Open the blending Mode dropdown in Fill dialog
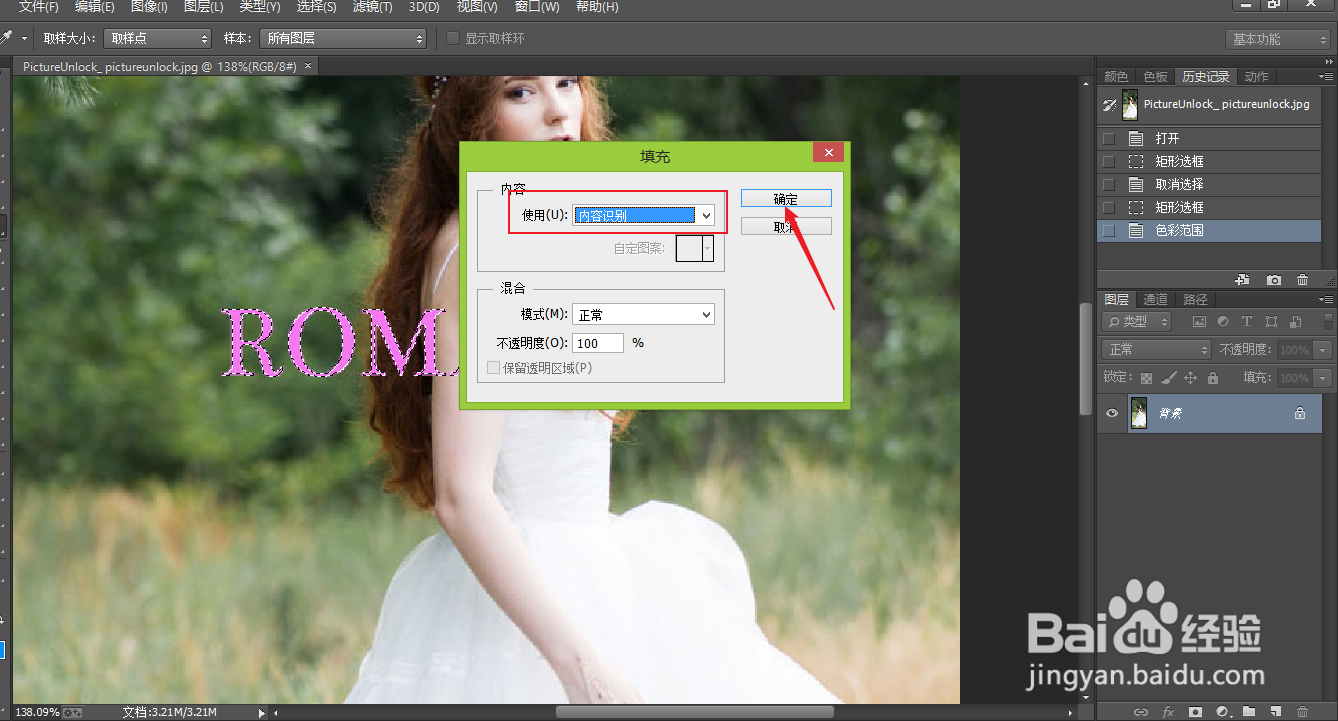Image resolution: width=1338 pixels, height=721 pixels. (644, 315)
